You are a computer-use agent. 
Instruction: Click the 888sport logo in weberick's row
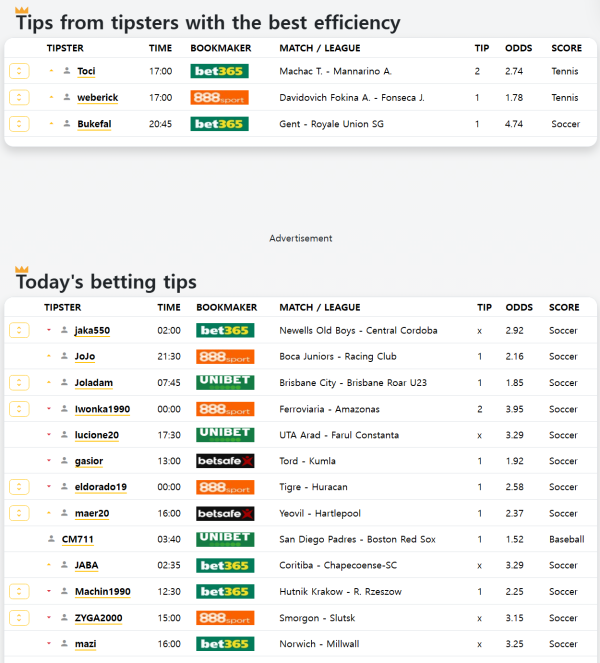[x=219, y=97]
